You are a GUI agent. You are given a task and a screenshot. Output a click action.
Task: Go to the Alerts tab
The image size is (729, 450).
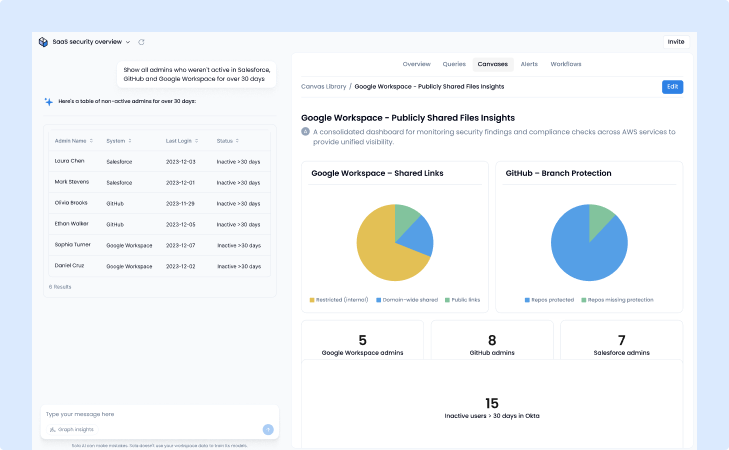coord(529,64)
